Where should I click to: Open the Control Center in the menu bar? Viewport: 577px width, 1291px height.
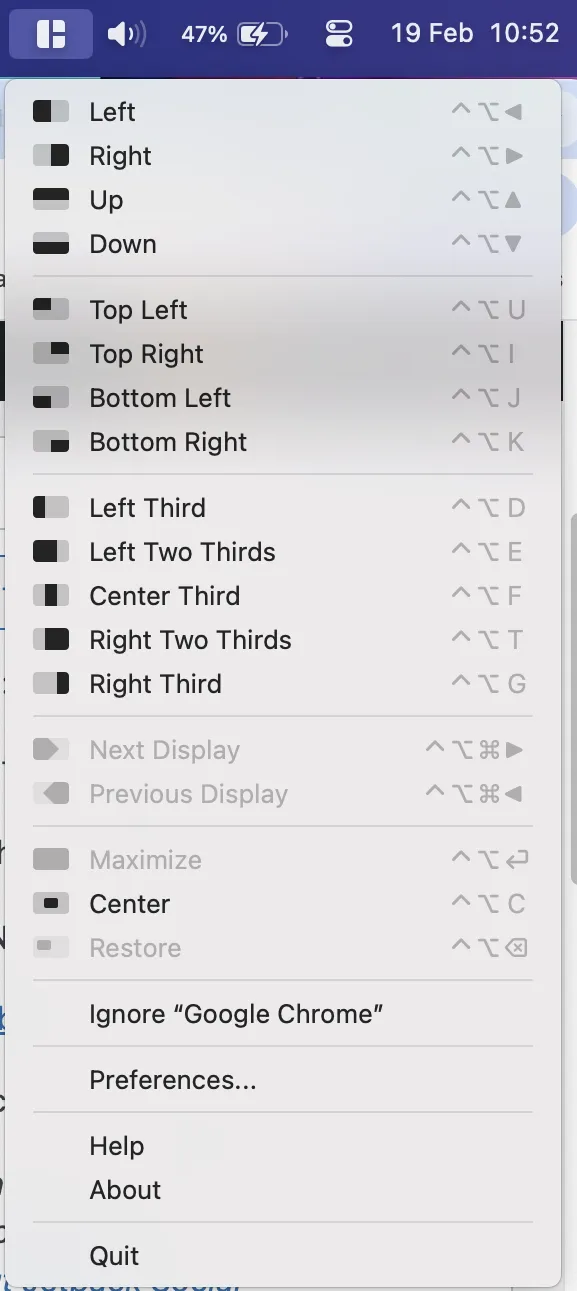coord(340,34)
